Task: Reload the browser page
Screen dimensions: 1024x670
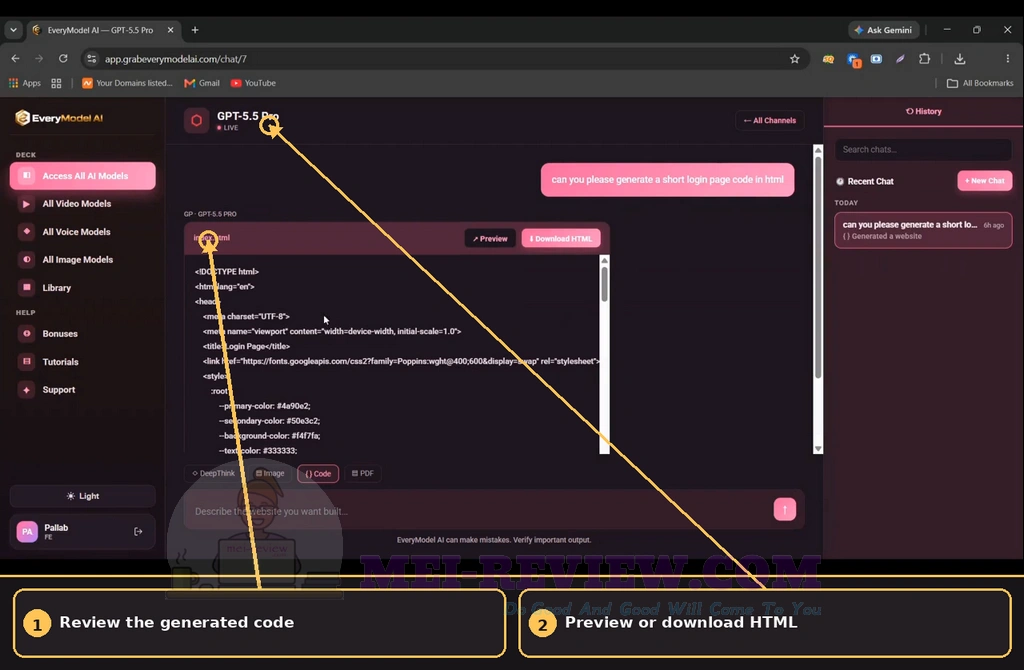Action: click(x=63, y=59)
